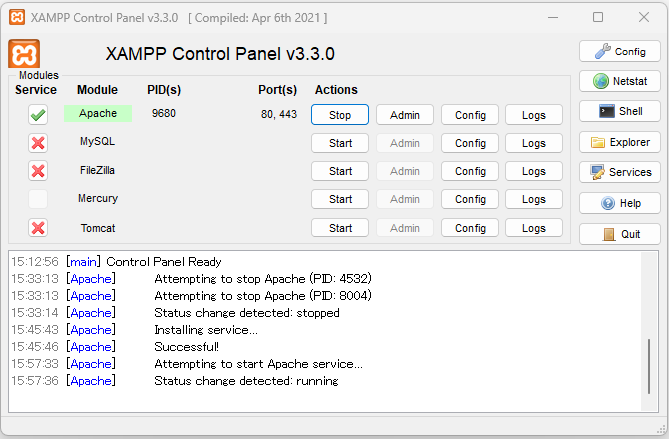Image resolution: width=669 pixels, height=439 pixels.
Task: Click the Apache ports 80, 443
Action: pos(279,114)
